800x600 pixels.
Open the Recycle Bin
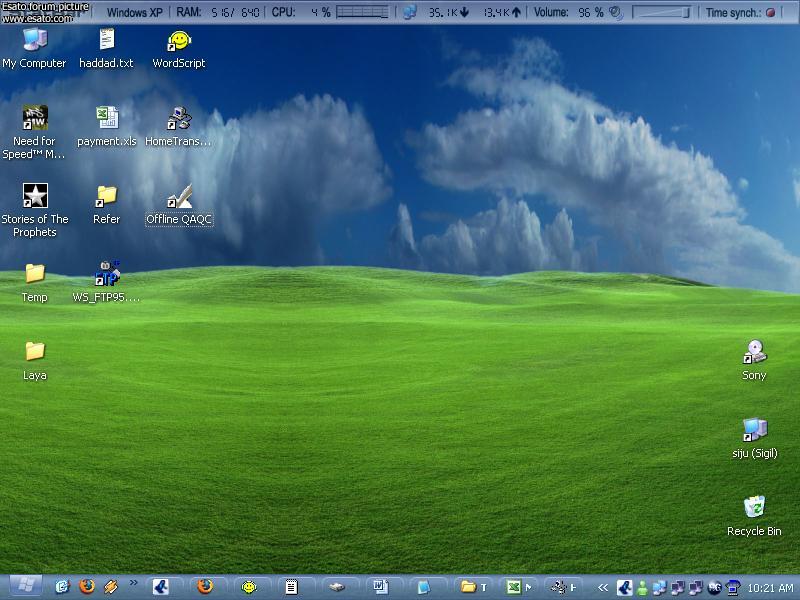point(754,508)
